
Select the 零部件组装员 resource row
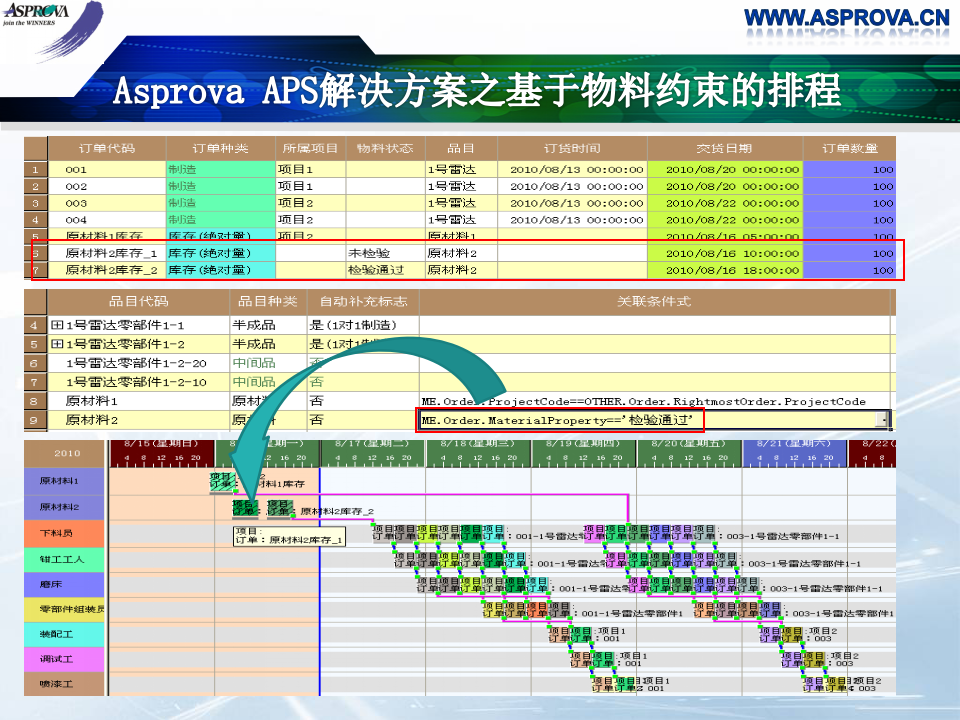point(65,609)
